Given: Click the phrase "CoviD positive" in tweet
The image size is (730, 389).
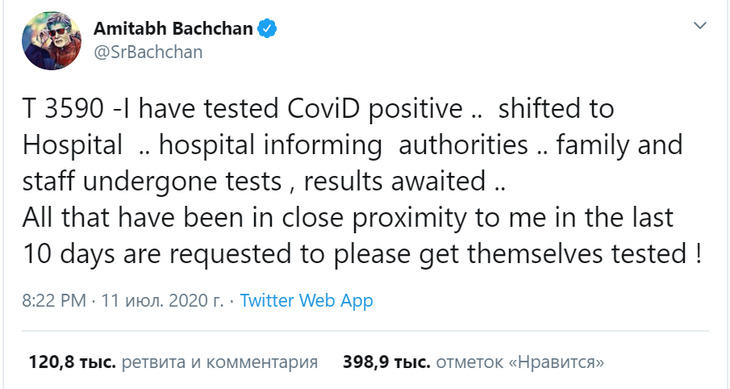Looking at the screenshot, I should [375, 109].
